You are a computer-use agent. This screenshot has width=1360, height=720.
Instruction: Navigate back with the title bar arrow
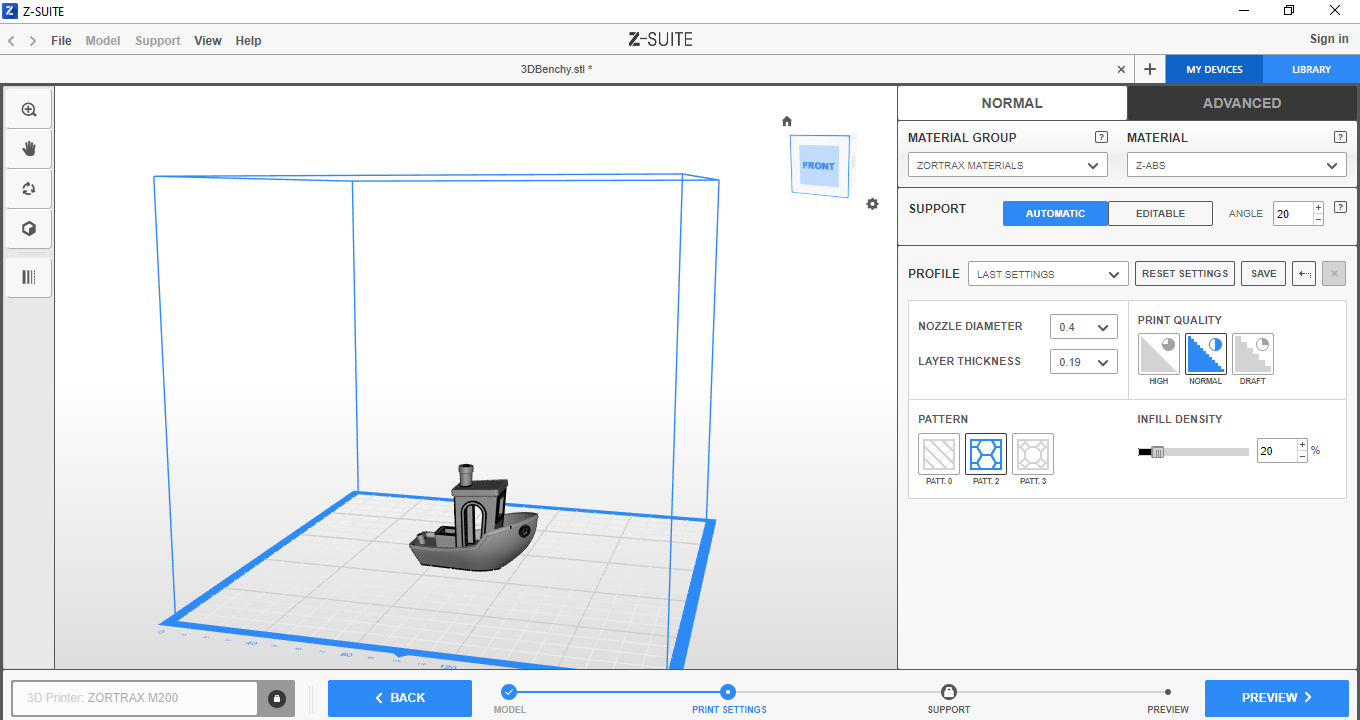[12, 41]
